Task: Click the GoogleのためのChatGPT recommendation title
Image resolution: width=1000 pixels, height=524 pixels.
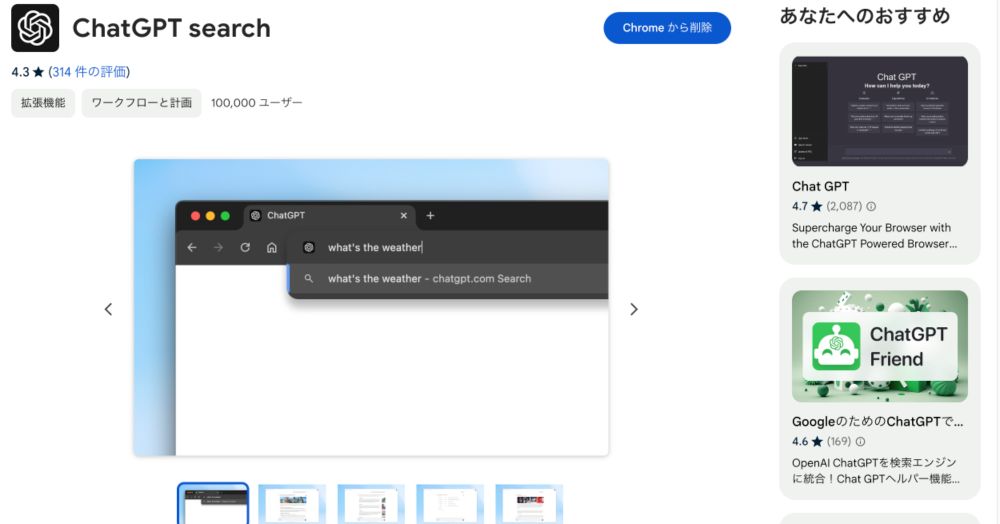Action: click(878, 421)
